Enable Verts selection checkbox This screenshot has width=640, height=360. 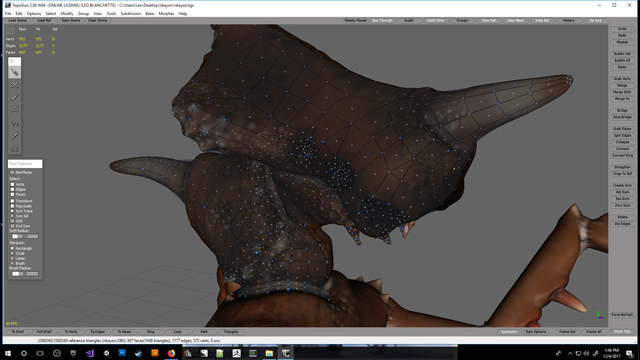pyautogui.click(x=12, y=184)
